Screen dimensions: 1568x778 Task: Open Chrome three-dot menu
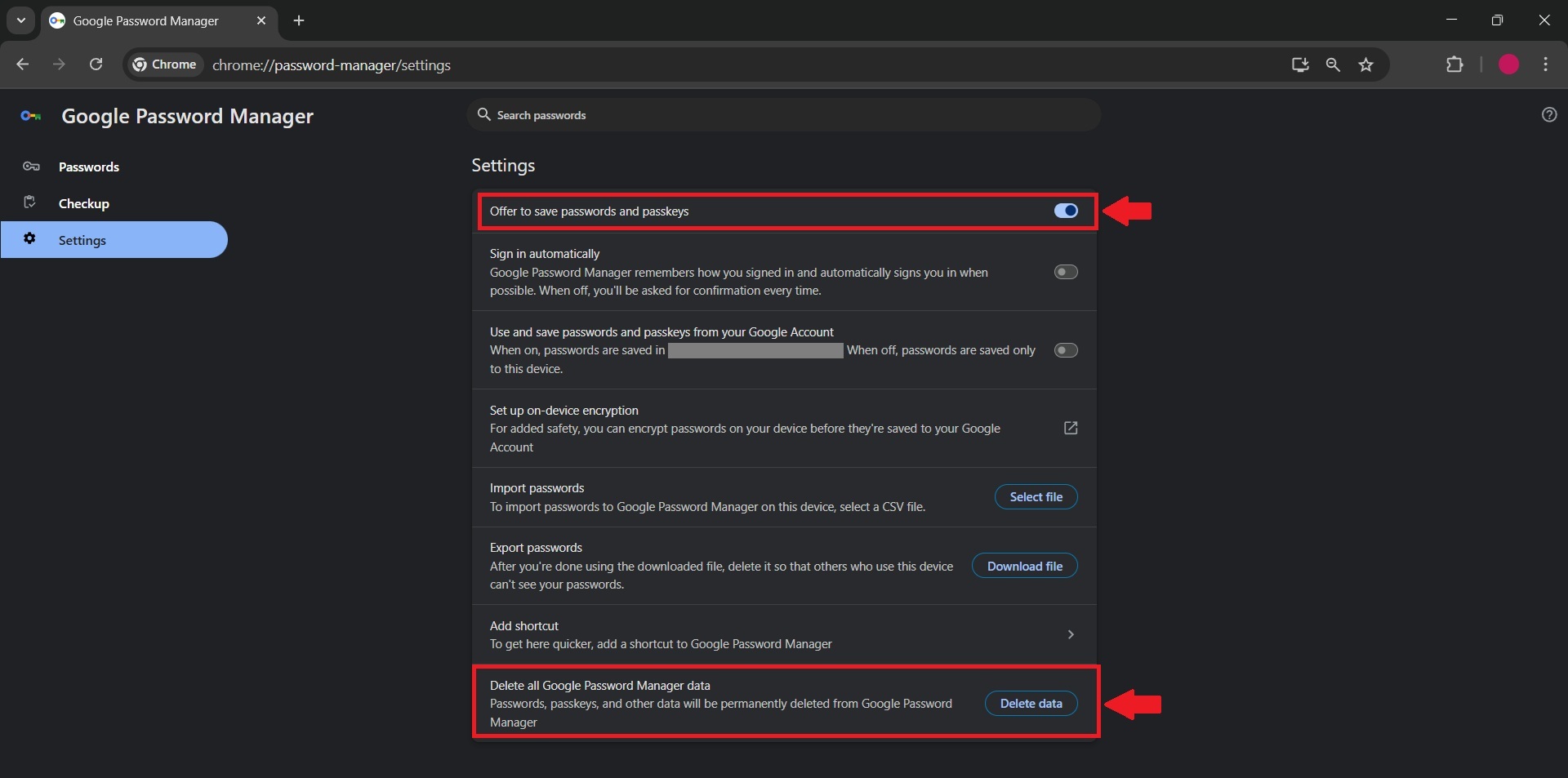pyautogui.click(x=1545, y=64)
